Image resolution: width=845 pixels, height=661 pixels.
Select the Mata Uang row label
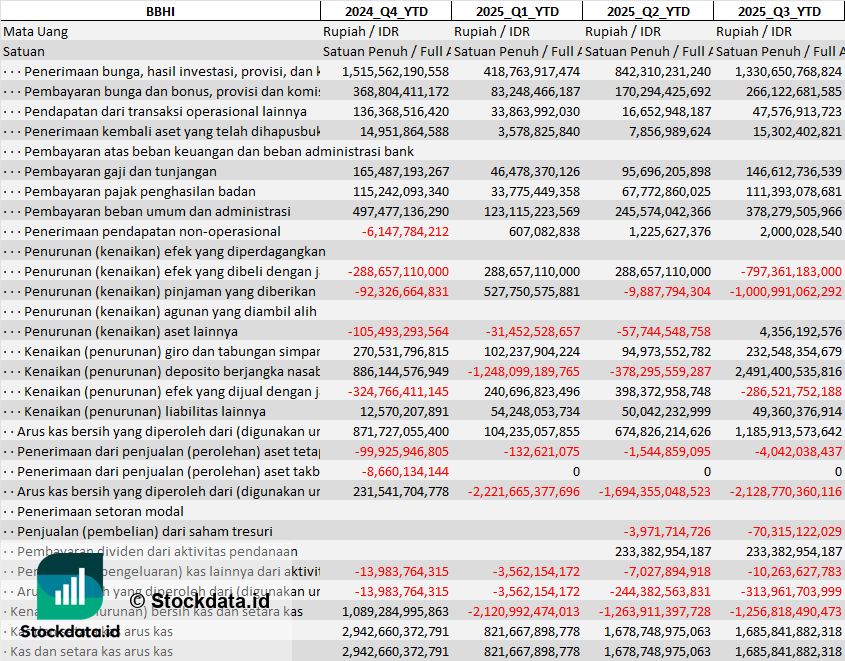click(36, 32)
